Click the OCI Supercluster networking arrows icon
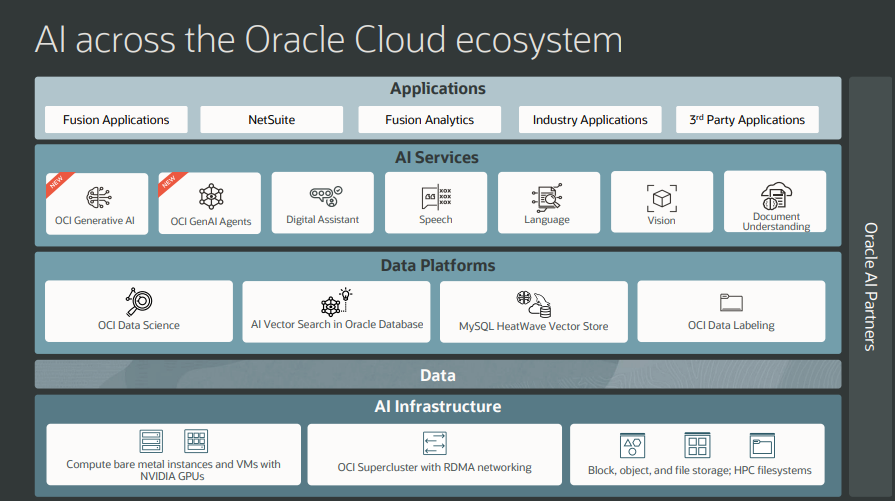This screenshot has height=501, width=895. tap(435, 443)
